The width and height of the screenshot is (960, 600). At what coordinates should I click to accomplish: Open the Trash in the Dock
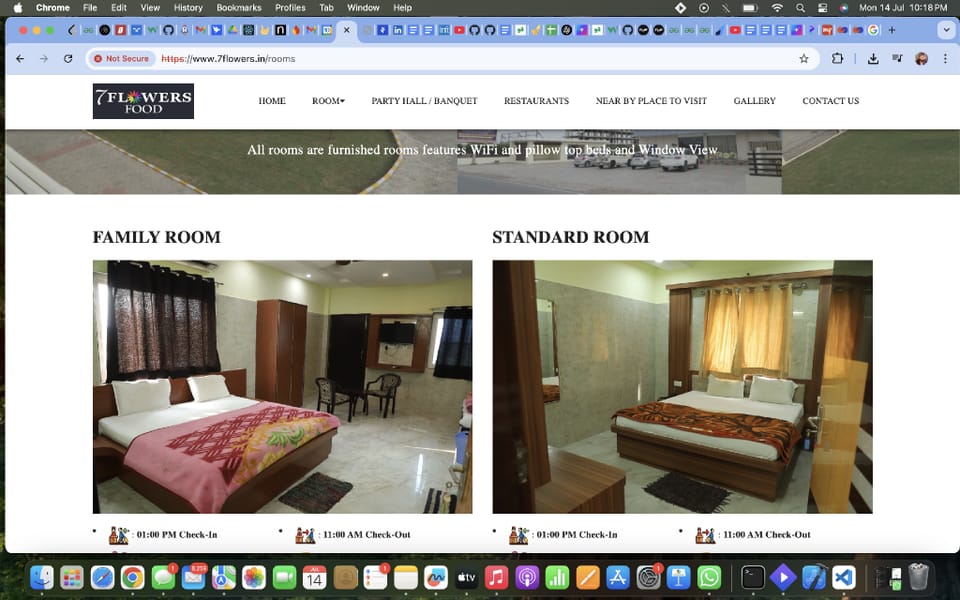[x=918, y=577]
